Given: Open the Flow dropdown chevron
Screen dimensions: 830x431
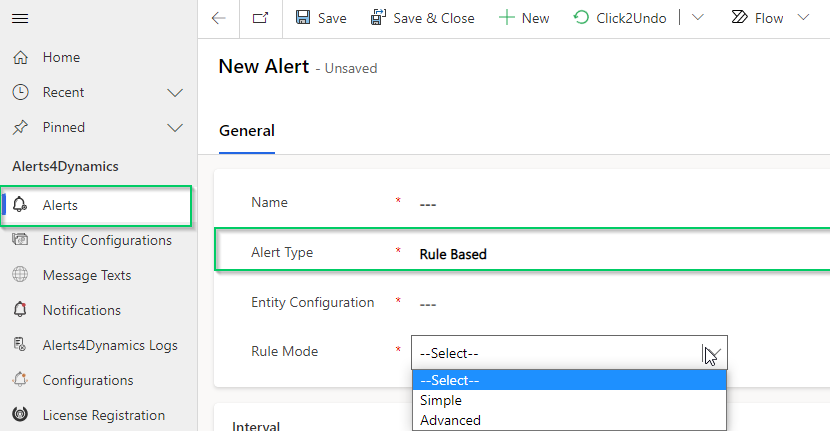Looking at the screenshot, I should coord(804,17).
